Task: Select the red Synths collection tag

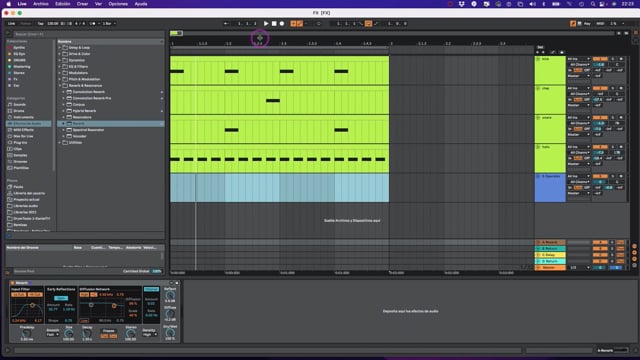Action: point(19,47)
